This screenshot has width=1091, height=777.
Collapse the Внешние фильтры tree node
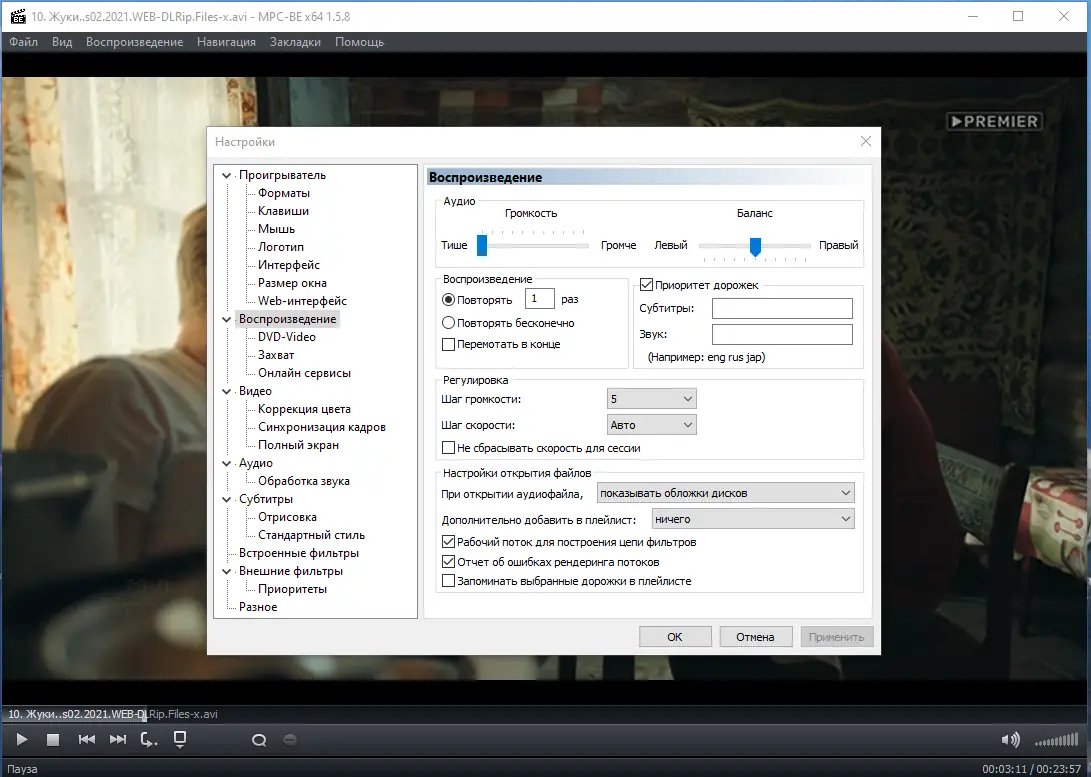point(226,571)
